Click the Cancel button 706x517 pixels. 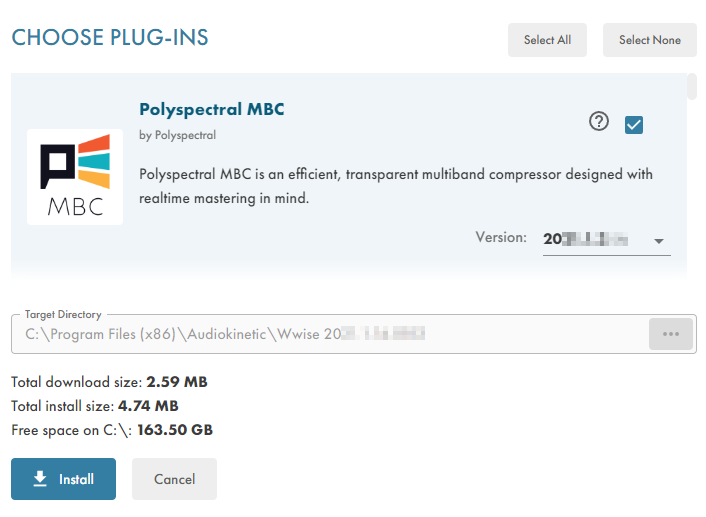(174, 479)
